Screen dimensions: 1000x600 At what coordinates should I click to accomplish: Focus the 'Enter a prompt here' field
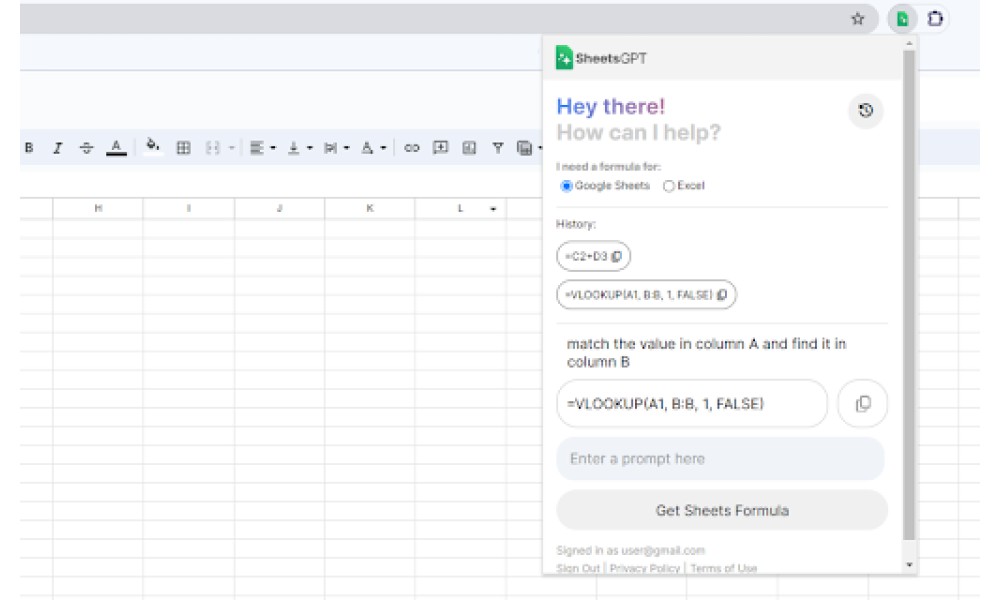pos(721,458)
